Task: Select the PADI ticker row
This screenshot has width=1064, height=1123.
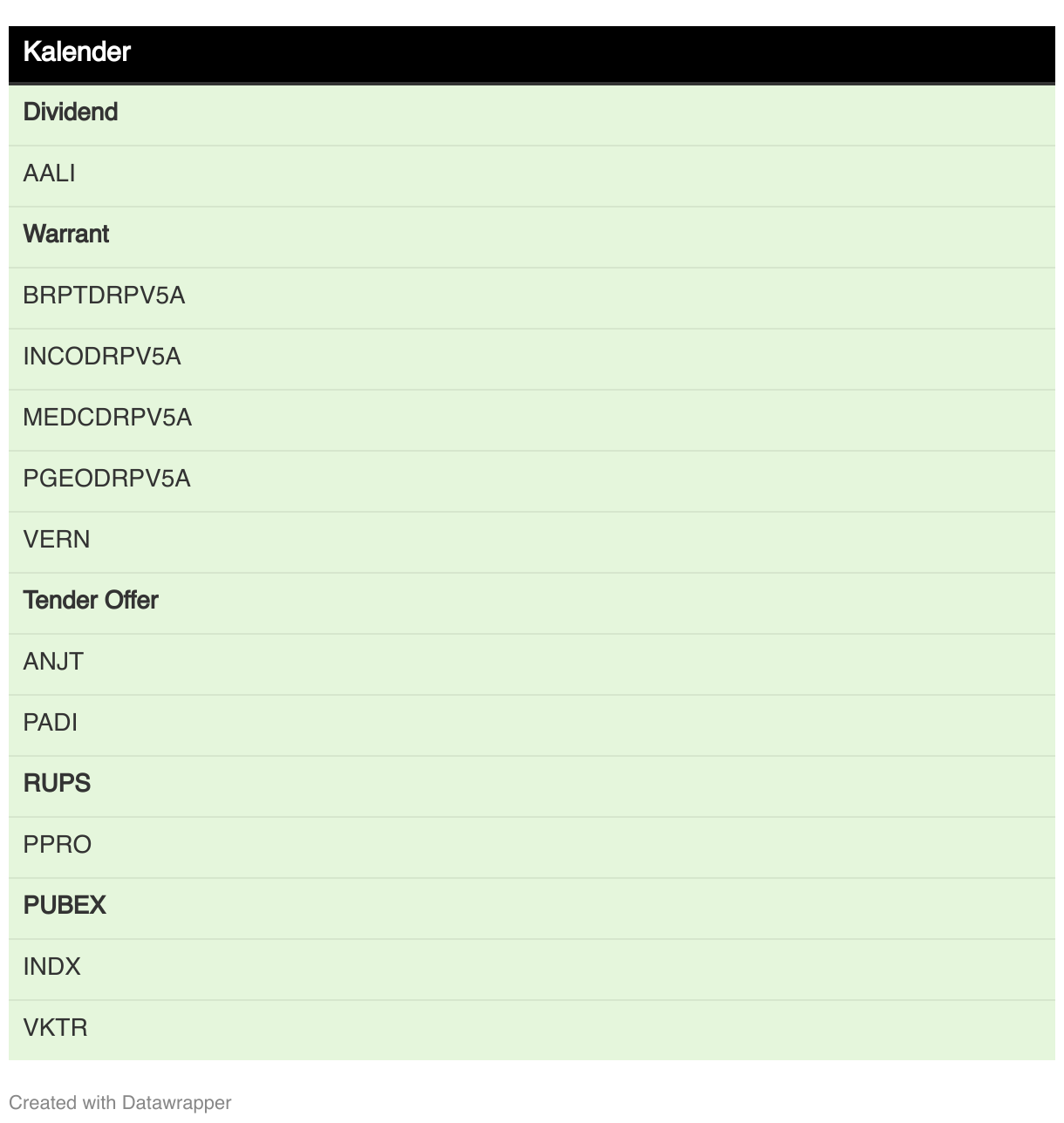Action: [51, 723]
